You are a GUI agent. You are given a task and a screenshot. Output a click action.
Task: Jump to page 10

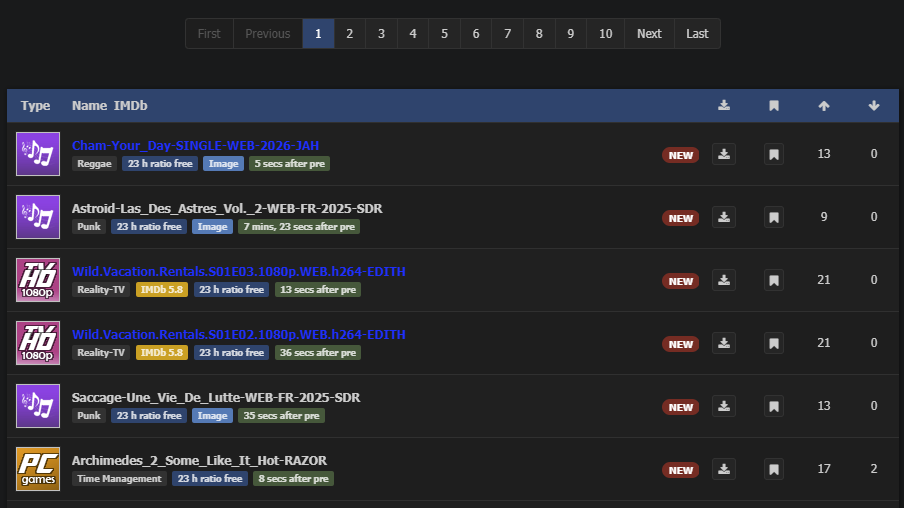tap(605, 34)
